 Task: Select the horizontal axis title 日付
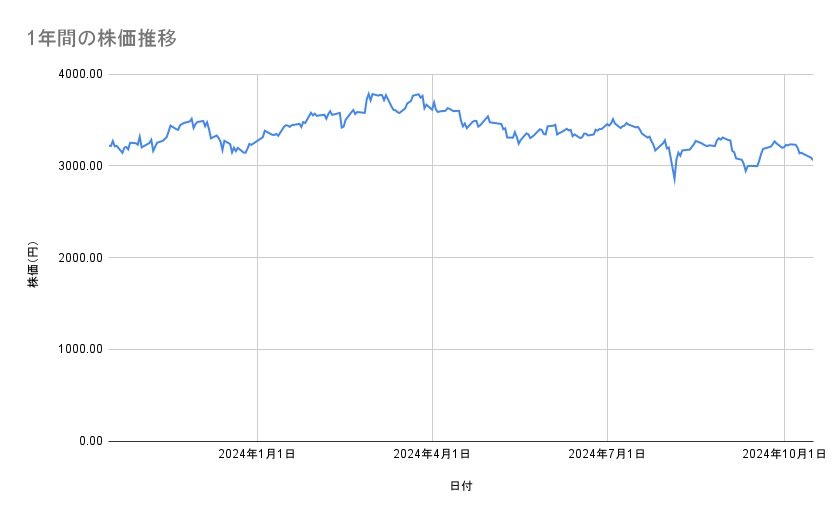pyautogui.click(x=461, y=486)
